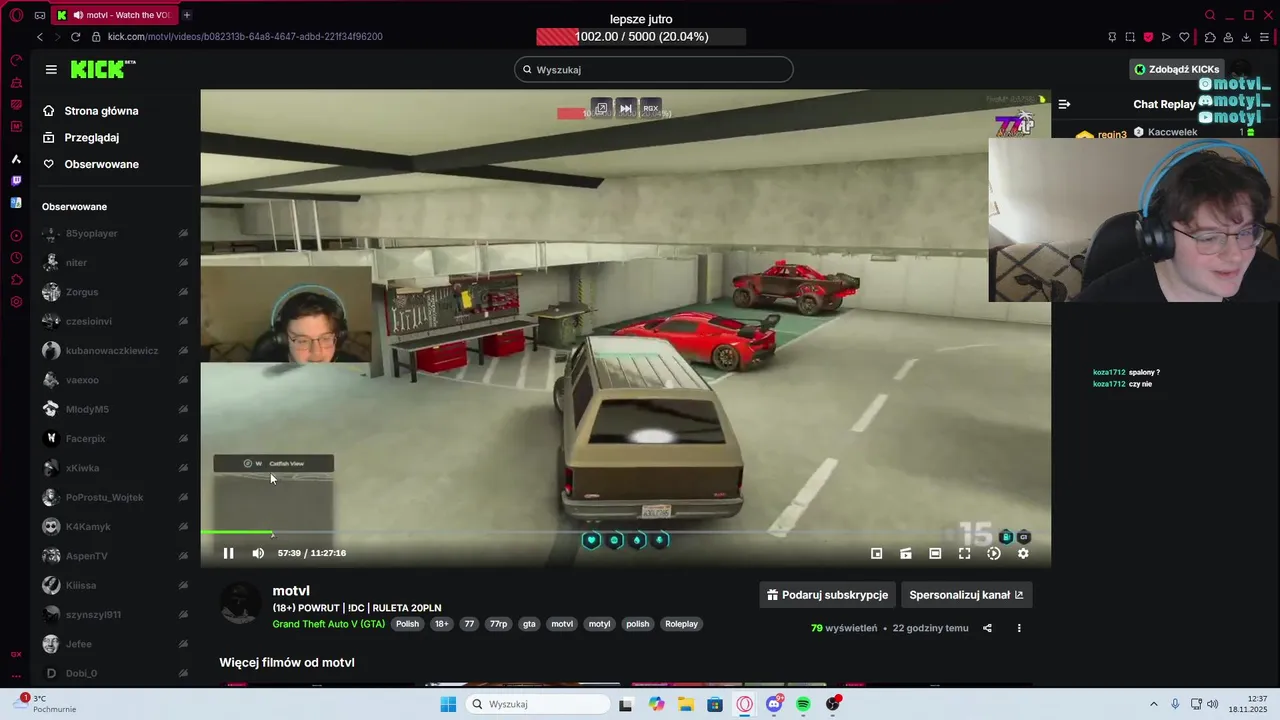Viewport: 1280px width, 720px height.
Task: Pause the video playback
Action: 228,553
